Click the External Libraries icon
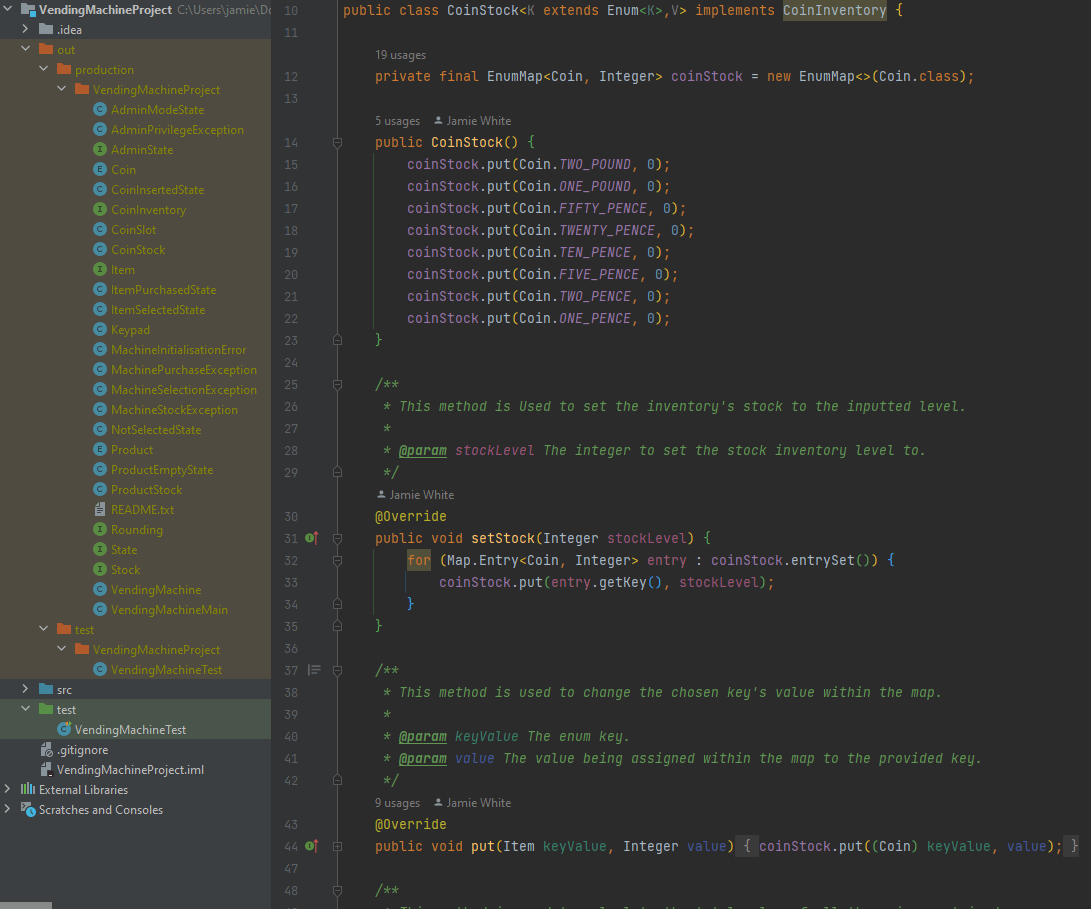 pyautogui.click(x=28, y=789)
